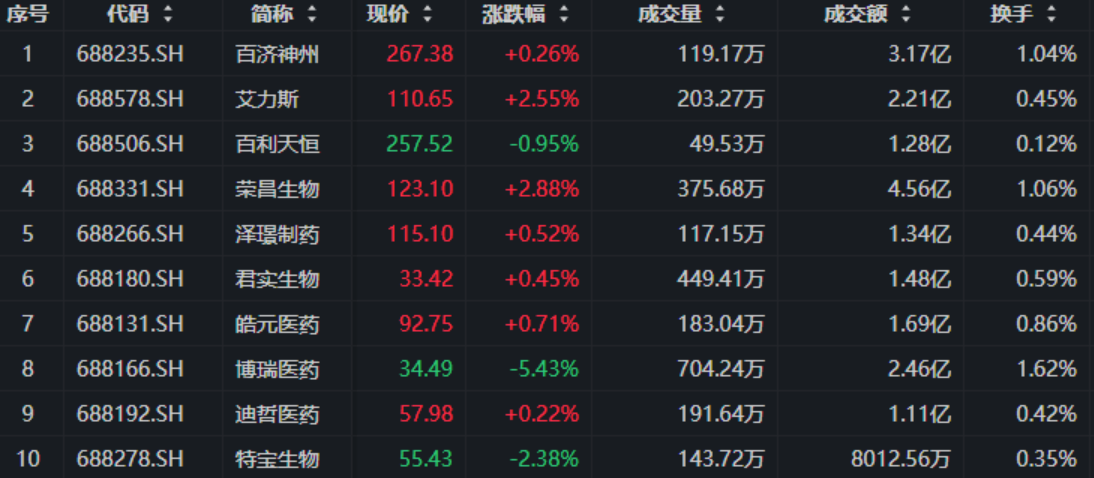Open stock code 688131.SH

(130, 324)
